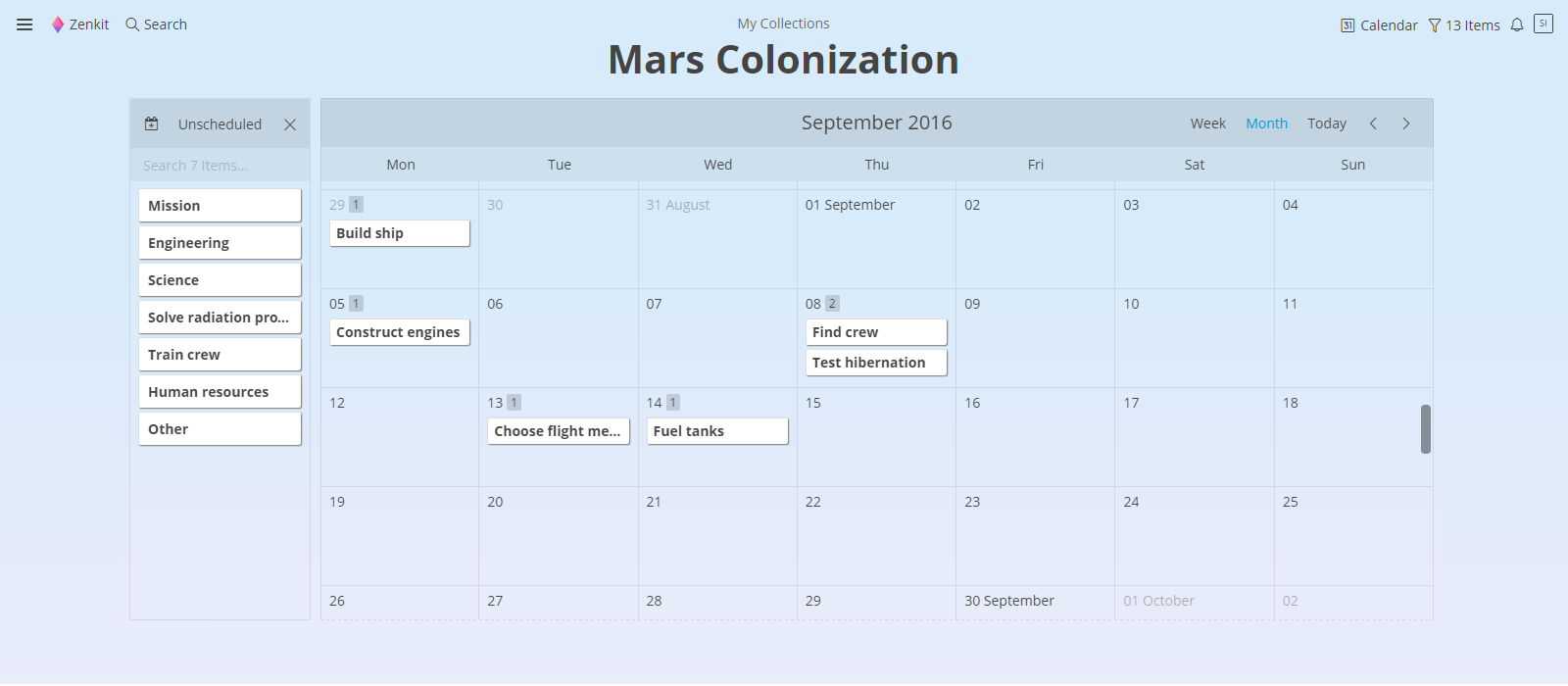The image size is (1568, 686).
Task: Jump to Today in calendar
Action: [x=1327, y=123]
